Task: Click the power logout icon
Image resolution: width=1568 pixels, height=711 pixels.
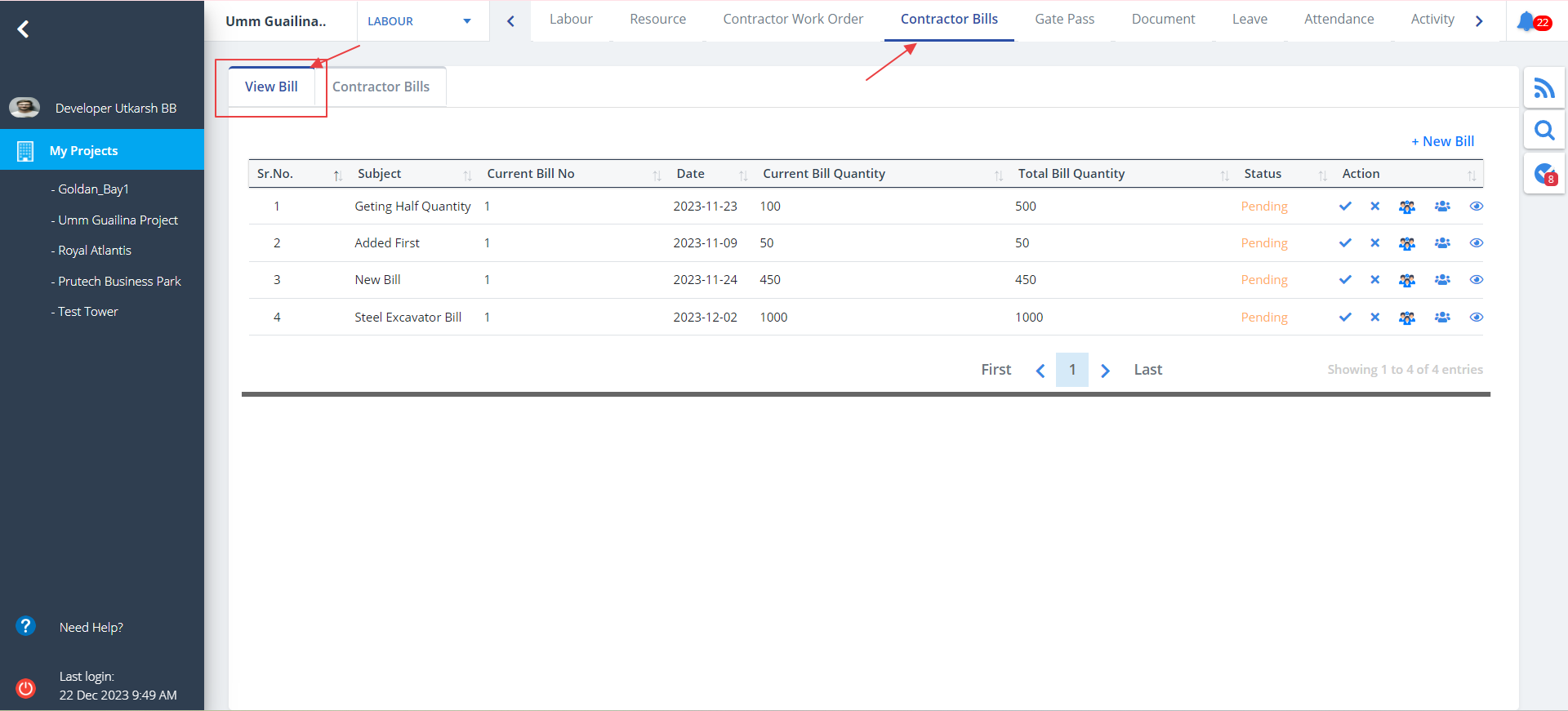Action: (26, 687)
